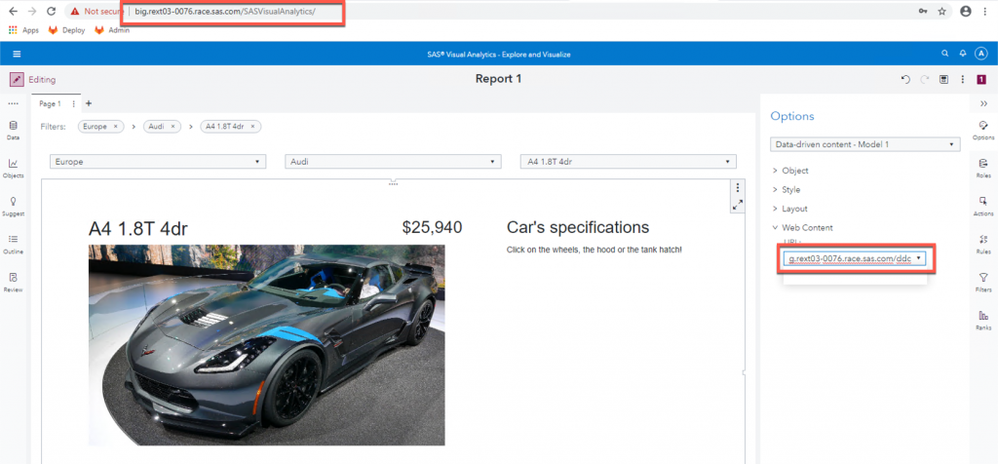Switch to the Rules pane
The width and height of the screenshot is (998, 464).
983,244
